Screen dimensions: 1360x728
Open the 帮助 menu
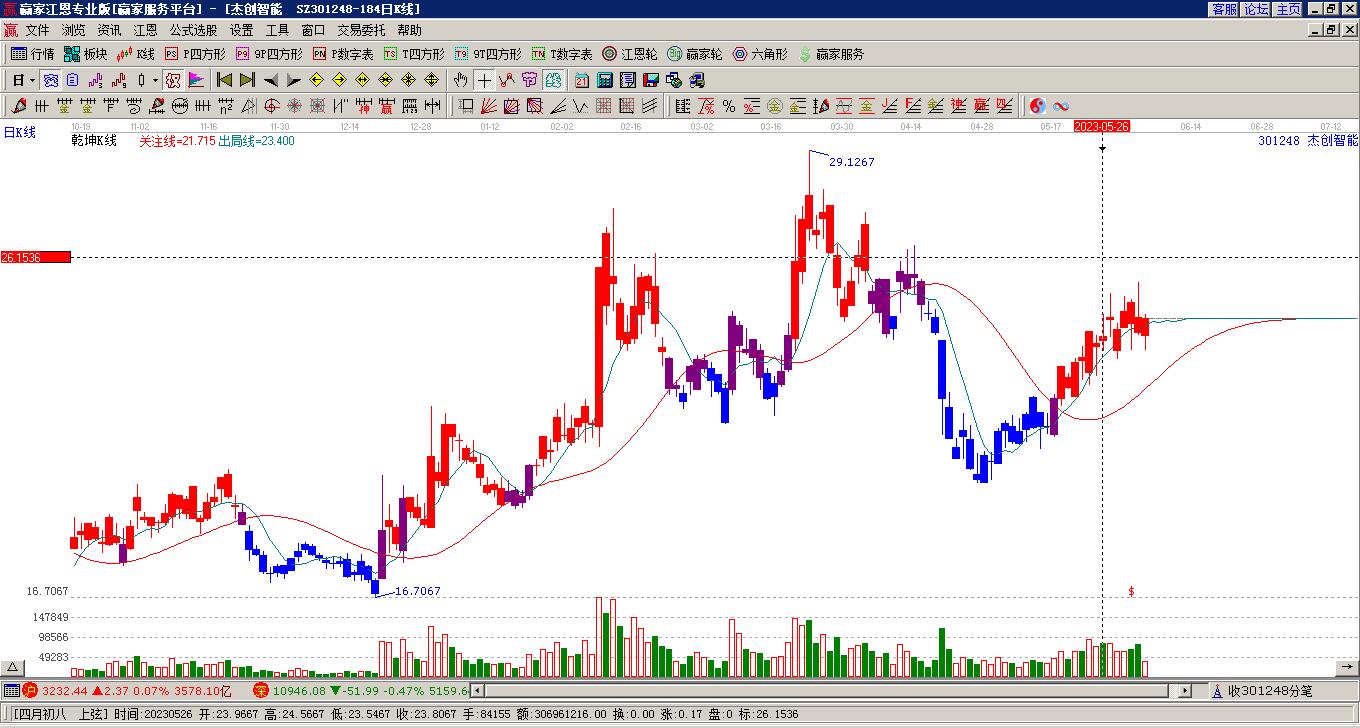(x=409, y=31)
